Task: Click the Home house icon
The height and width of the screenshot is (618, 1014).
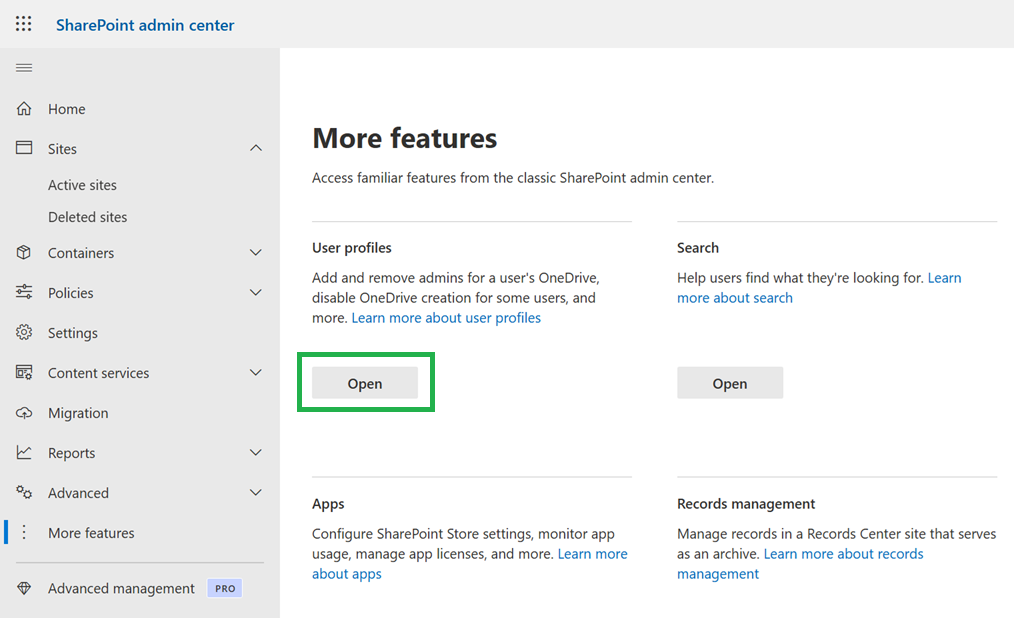Action: tap(24, 109)
